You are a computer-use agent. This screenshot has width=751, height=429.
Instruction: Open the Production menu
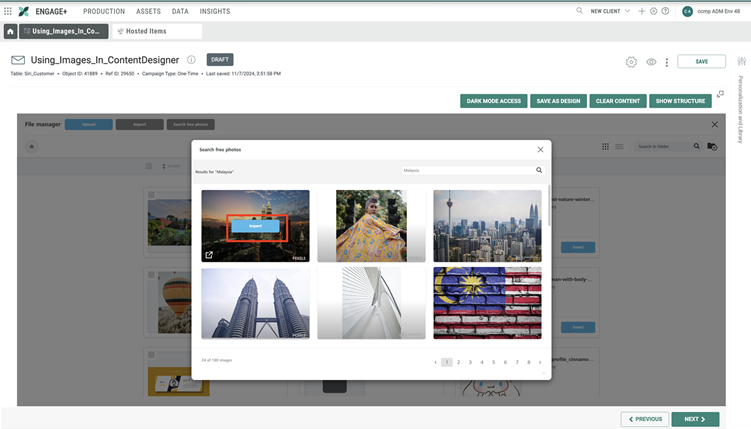click(104, 11)
